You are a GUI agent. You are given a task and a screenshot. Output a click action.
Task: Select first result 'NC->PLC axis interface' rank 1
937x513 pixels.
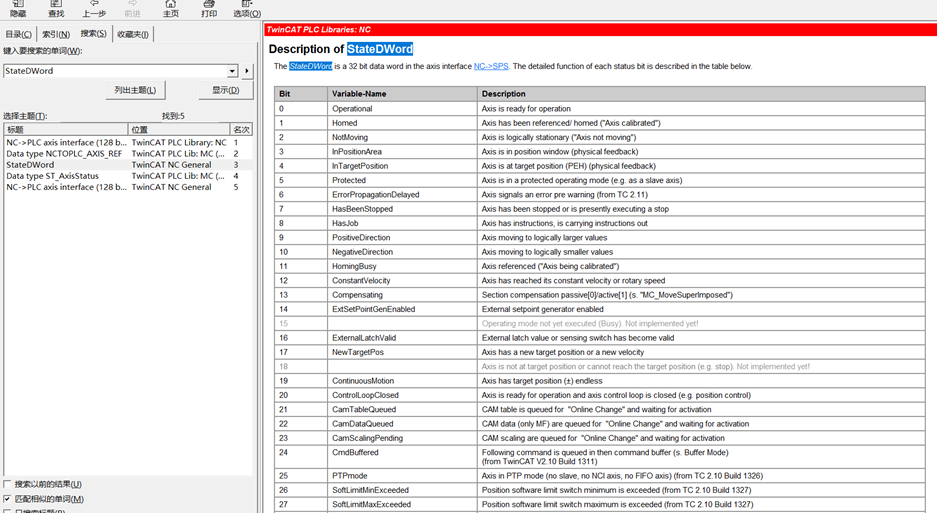128,142
